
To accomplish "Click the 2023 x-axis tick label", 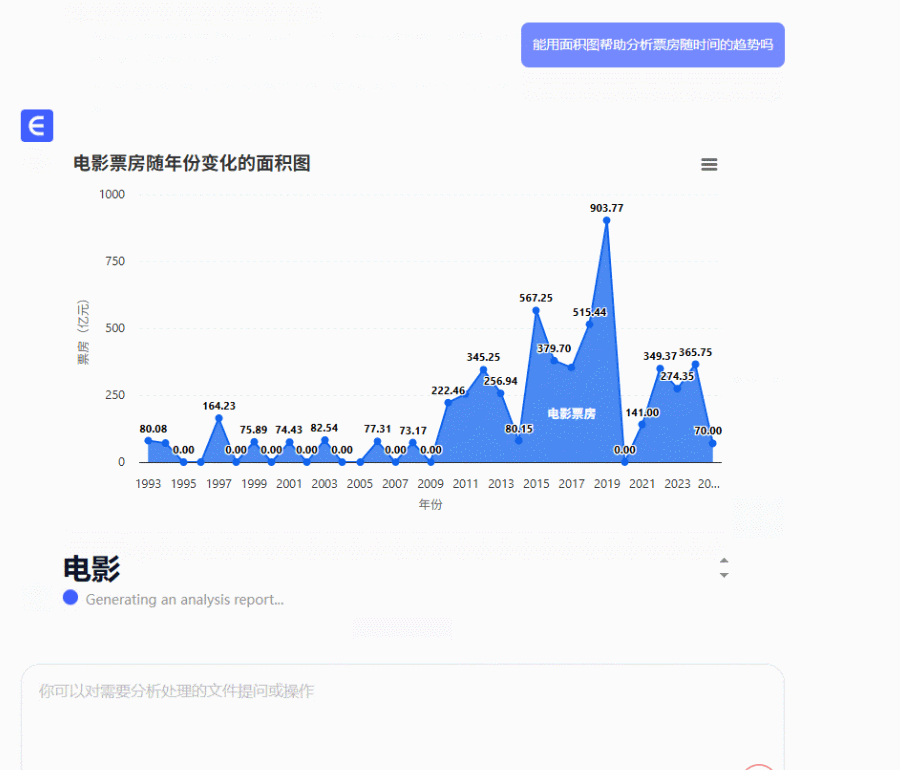I will [677, 484].
